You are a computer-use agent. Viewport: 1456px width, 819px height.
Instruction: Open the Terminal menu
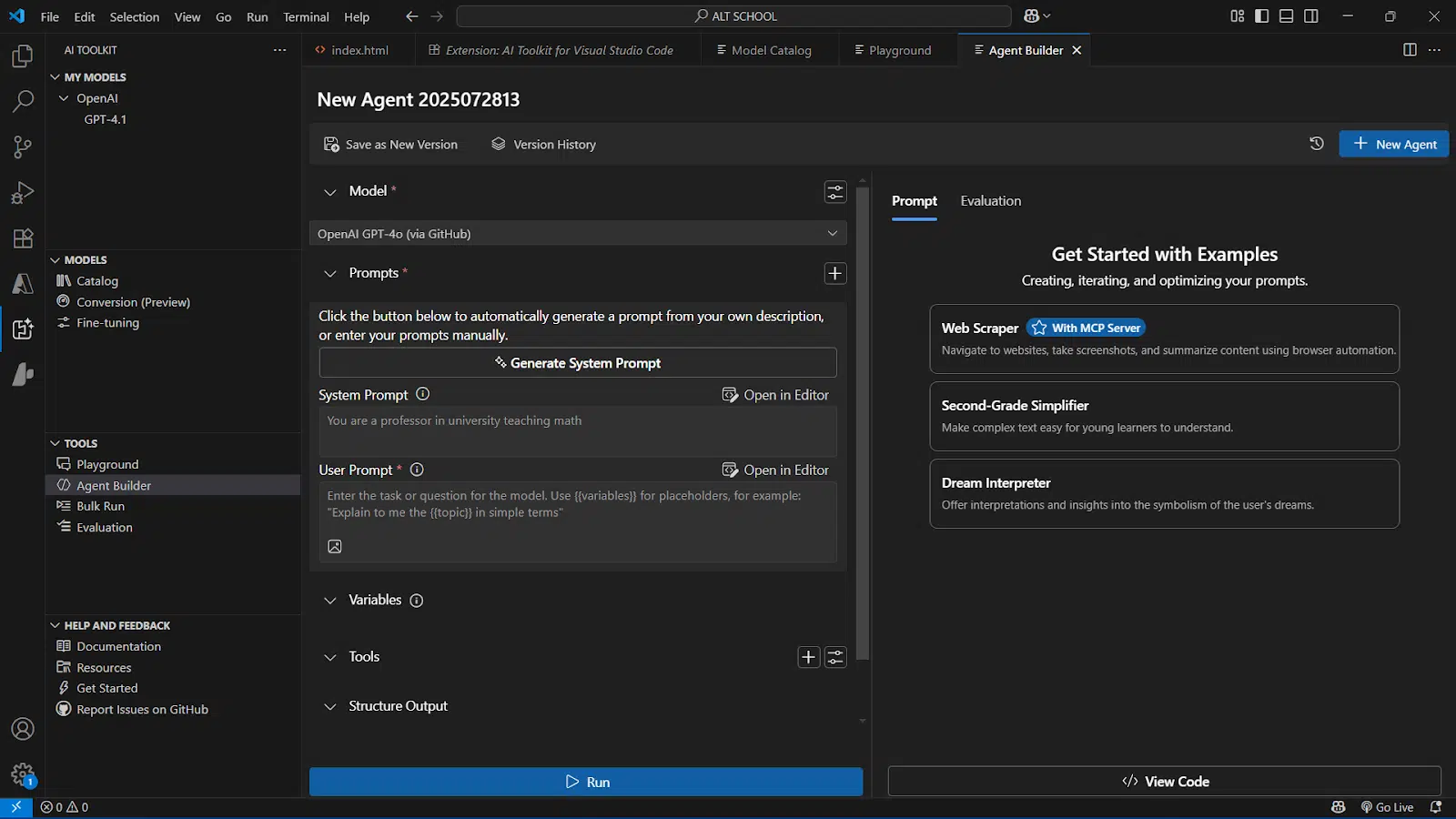[x=306, y=16]
